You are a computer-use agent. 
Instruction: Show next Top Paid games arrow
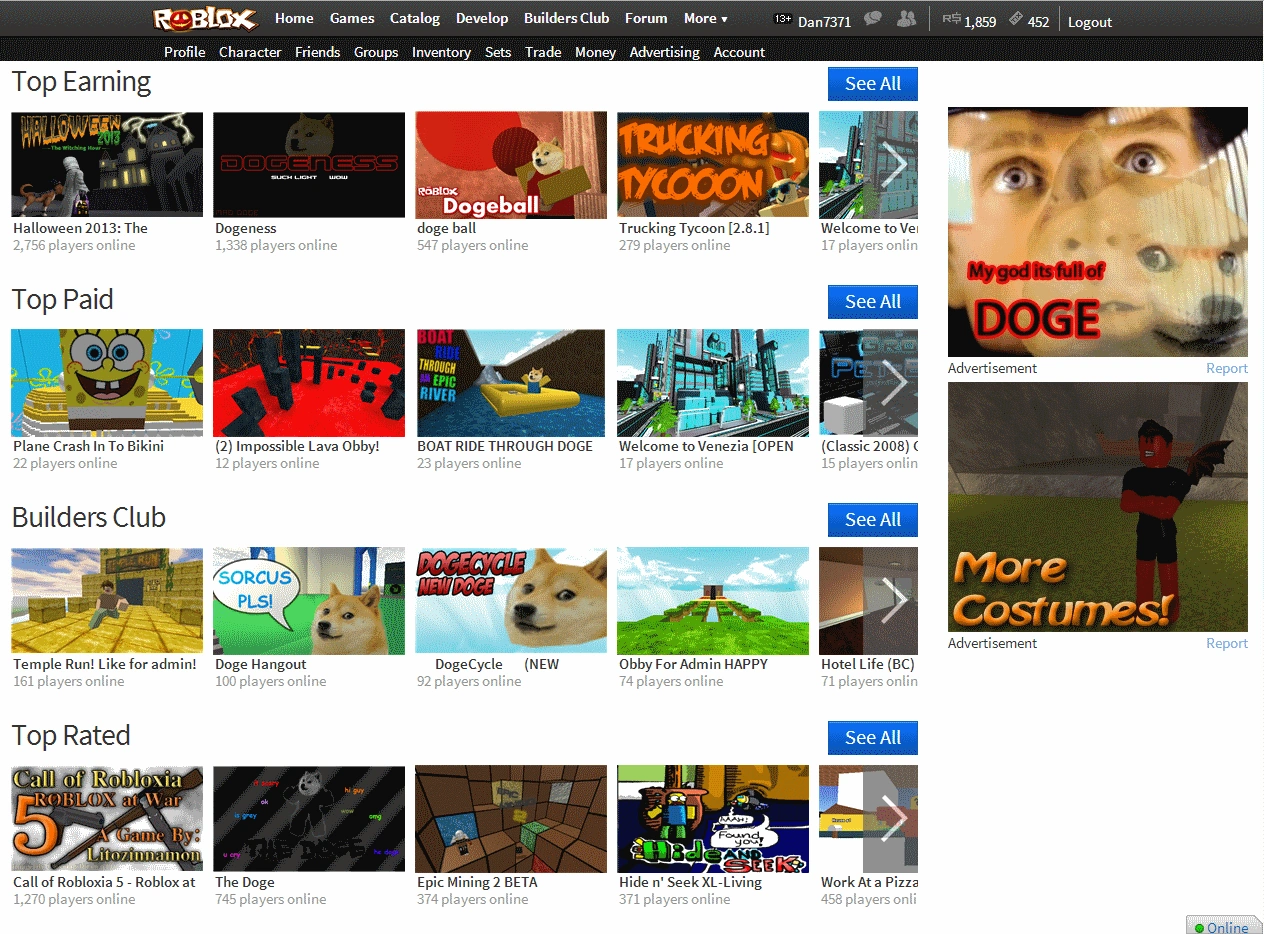[891, 382]
